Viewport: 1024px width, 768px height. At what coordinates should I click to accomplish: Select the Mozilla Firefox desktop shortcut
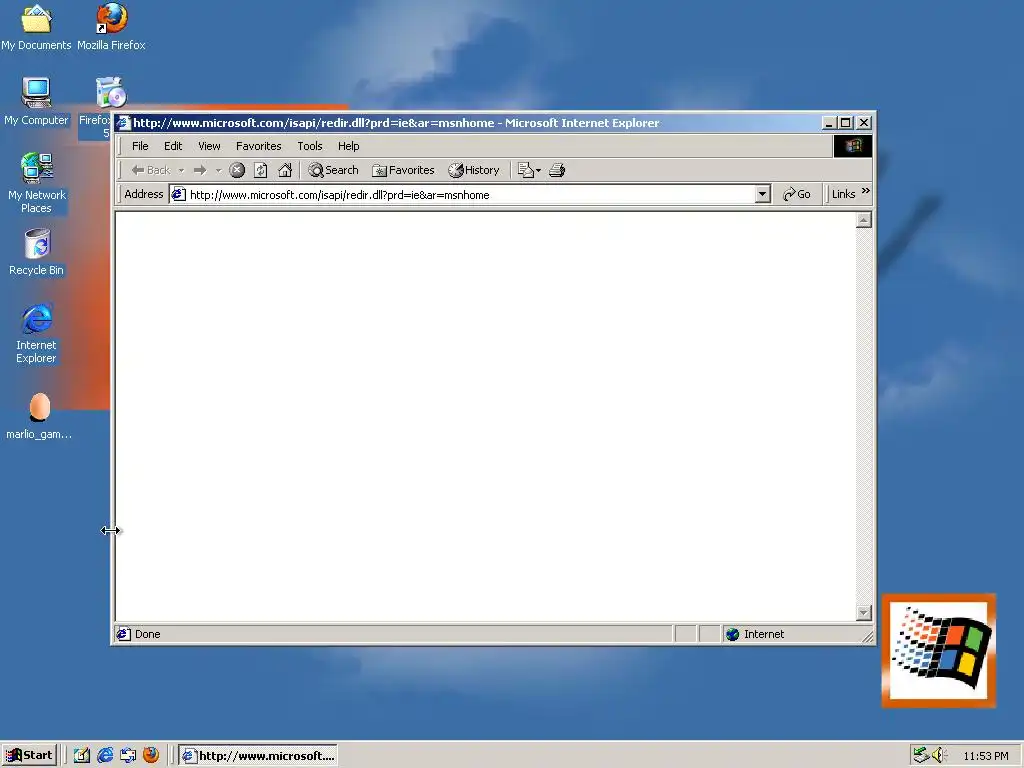point(111,27)
